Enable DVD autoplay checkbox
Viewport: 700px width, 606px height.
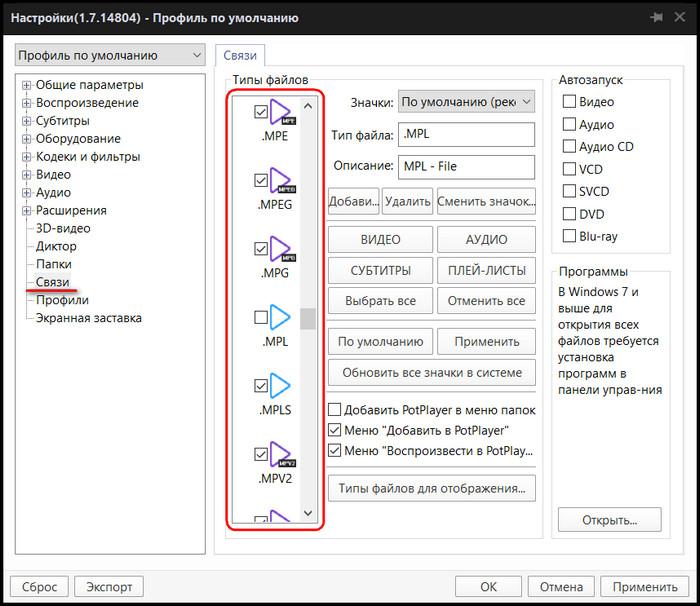click(x=569, y=214)
